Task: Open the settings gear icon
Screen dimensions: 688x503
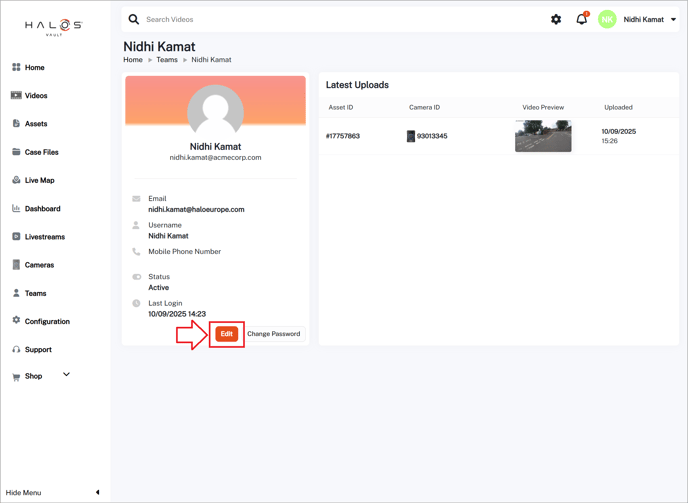Action: click(556, 19)
